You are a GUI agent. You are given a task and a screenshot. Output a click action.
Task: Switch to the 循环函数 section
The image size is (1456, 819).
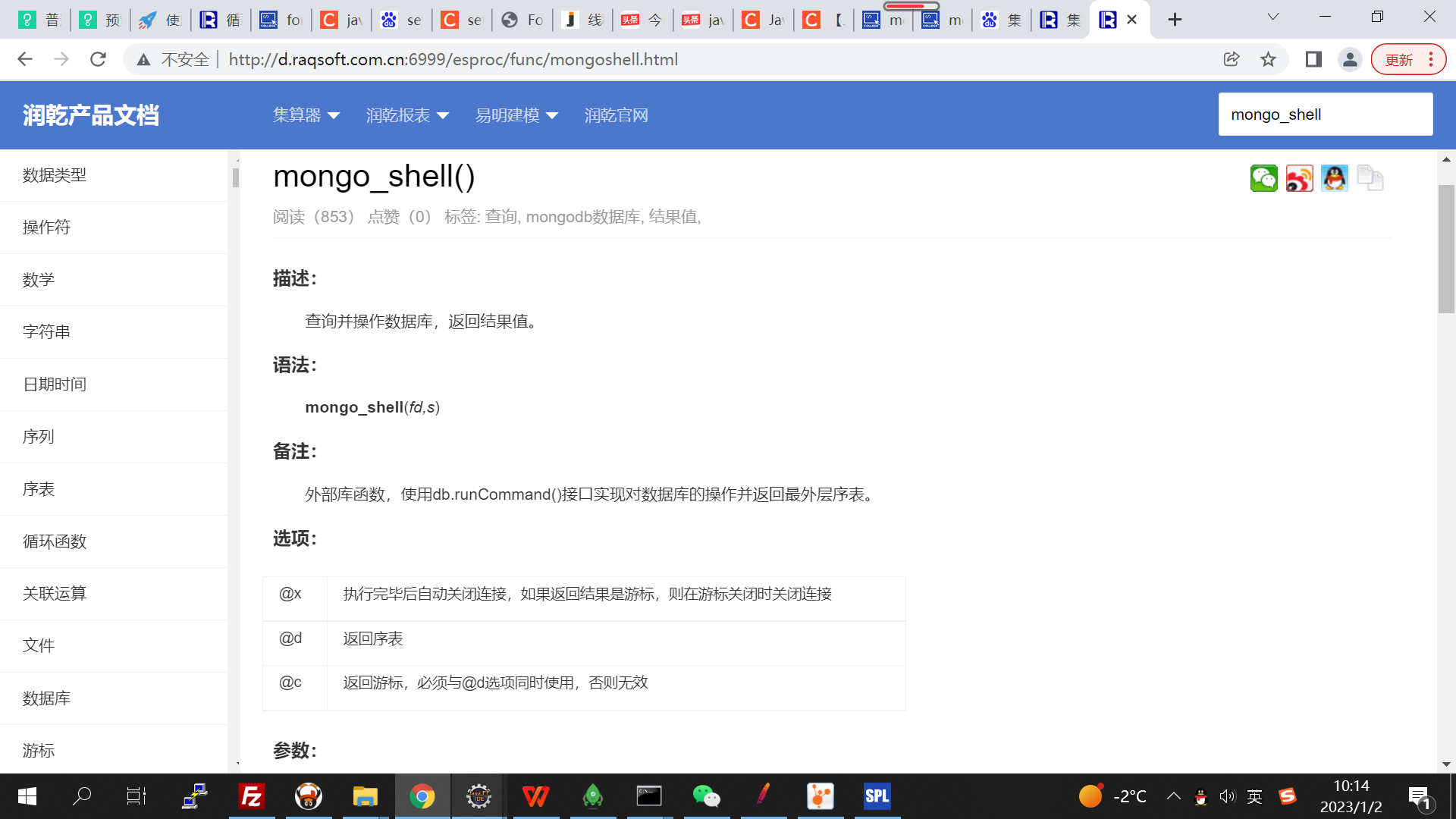coord(54,541)
